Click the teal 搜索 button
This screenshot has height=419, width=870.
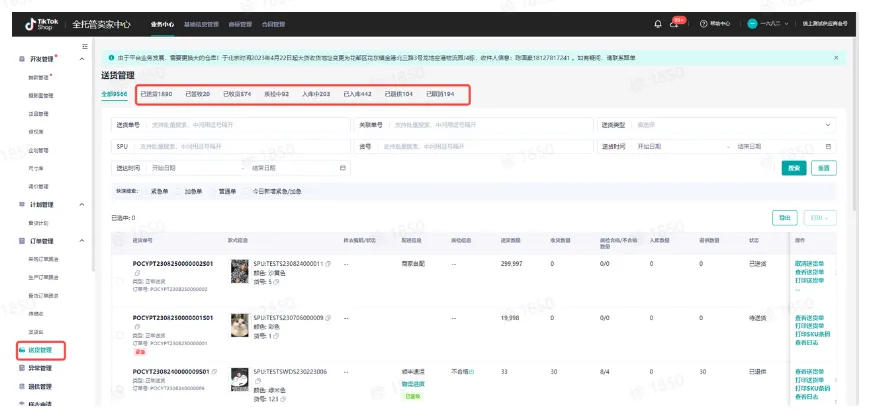click(794, 168)
